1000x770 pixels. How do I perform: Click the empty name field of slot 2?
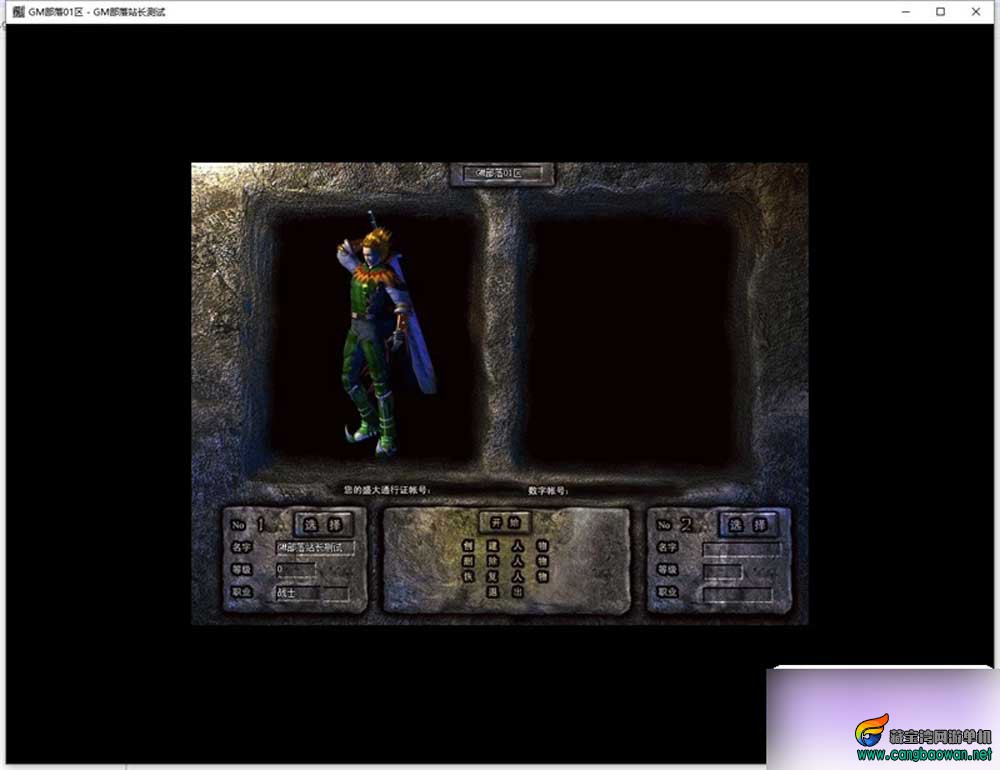(x=742, y=548)
